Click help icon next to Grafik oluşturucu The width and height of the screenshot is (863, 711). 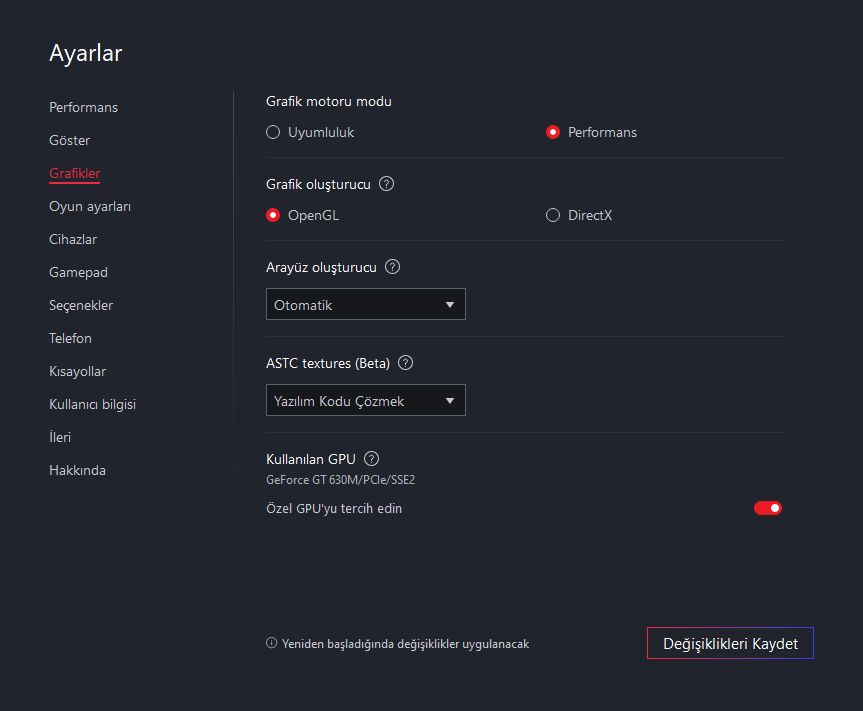click(387, 184)
